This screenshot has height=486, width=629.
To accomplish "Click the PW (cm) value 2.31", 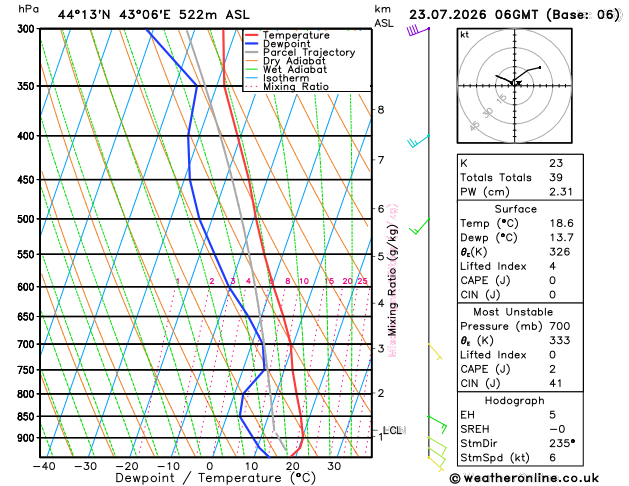I will click(x=561, y=192).
